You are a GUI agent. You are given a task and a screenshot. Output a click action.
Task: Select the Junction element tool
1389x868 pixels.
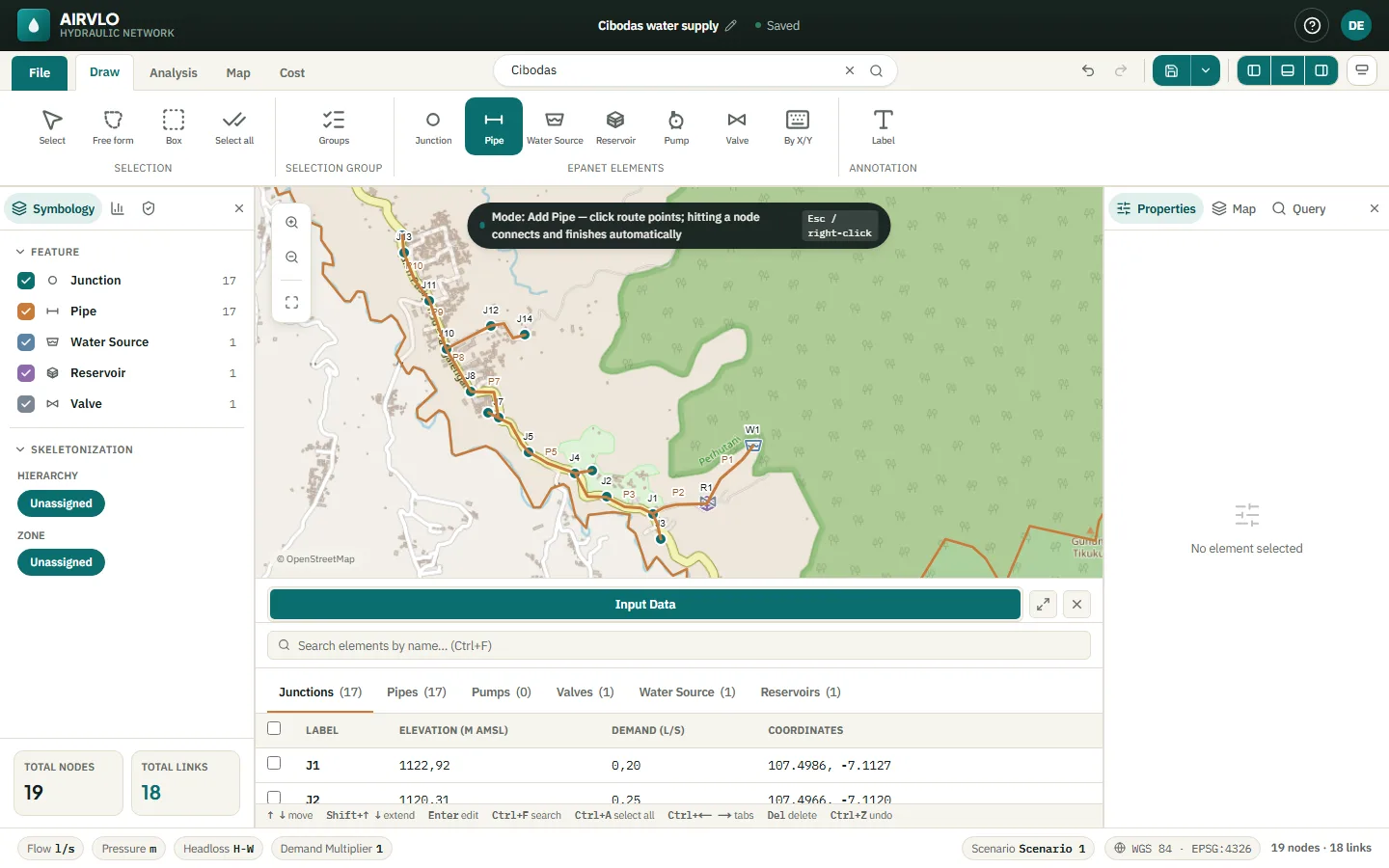point(433,126)
